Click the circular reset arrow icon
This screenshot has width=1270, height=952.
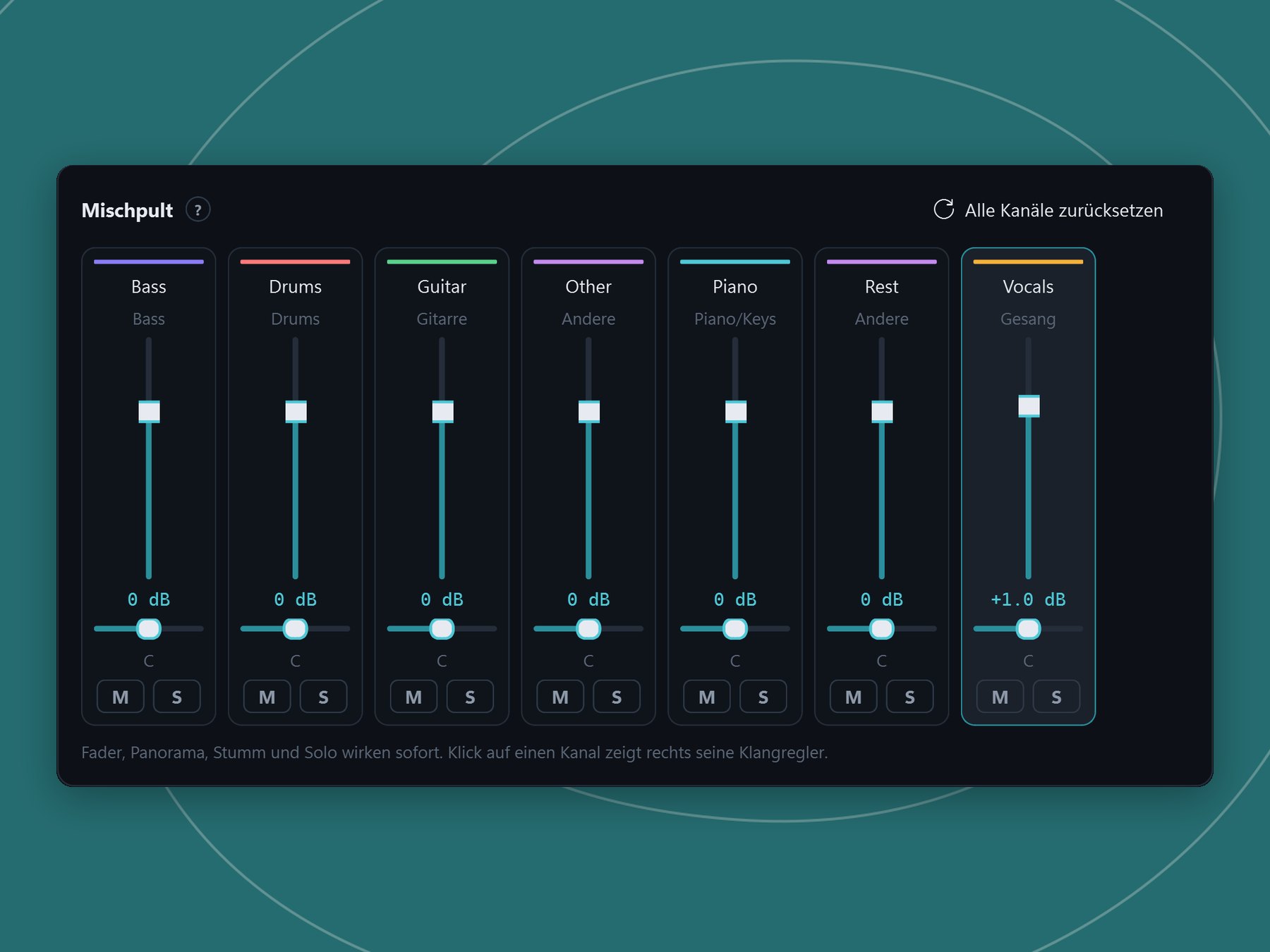943,209
